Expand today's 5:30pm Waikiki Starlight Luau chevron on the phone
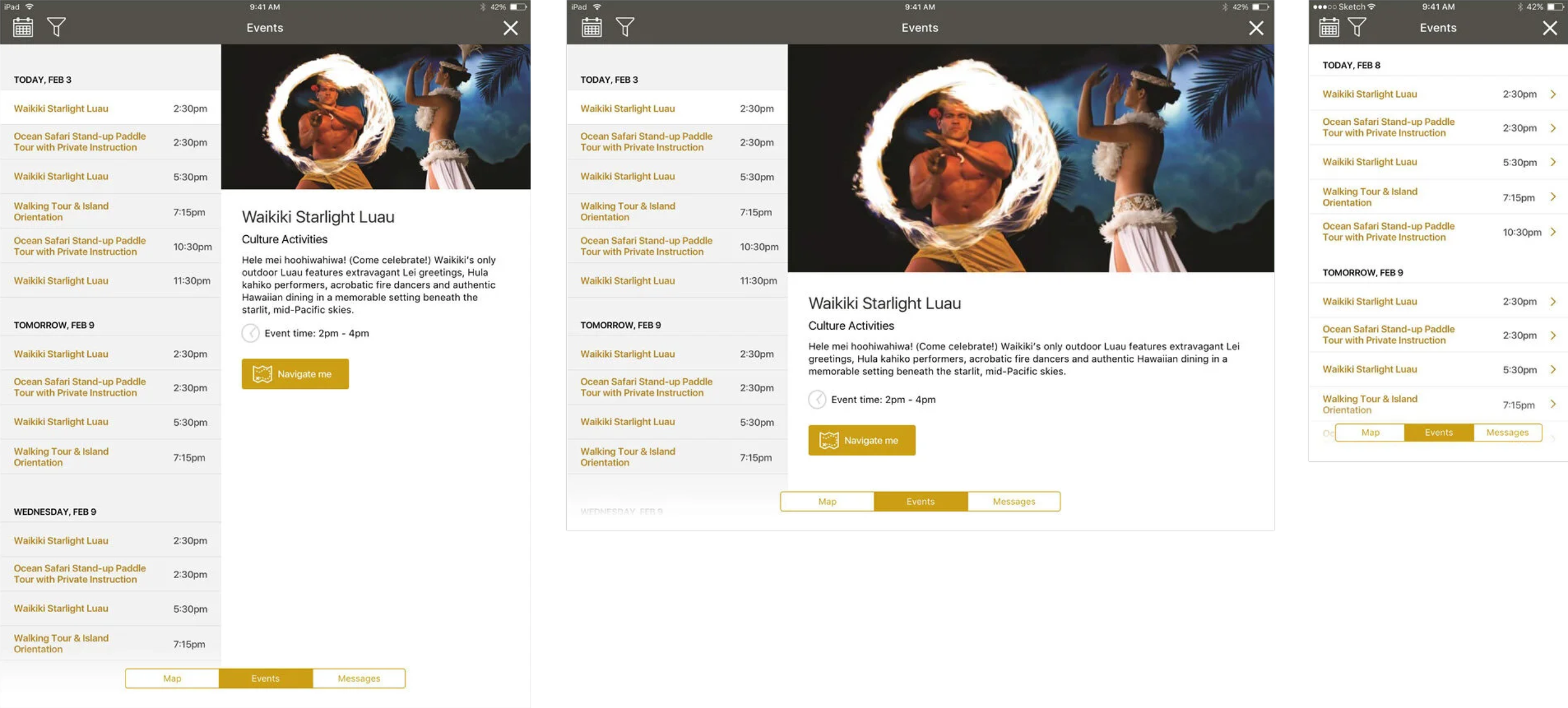Screen dimensions: 1568x708 coord(1553,162)
